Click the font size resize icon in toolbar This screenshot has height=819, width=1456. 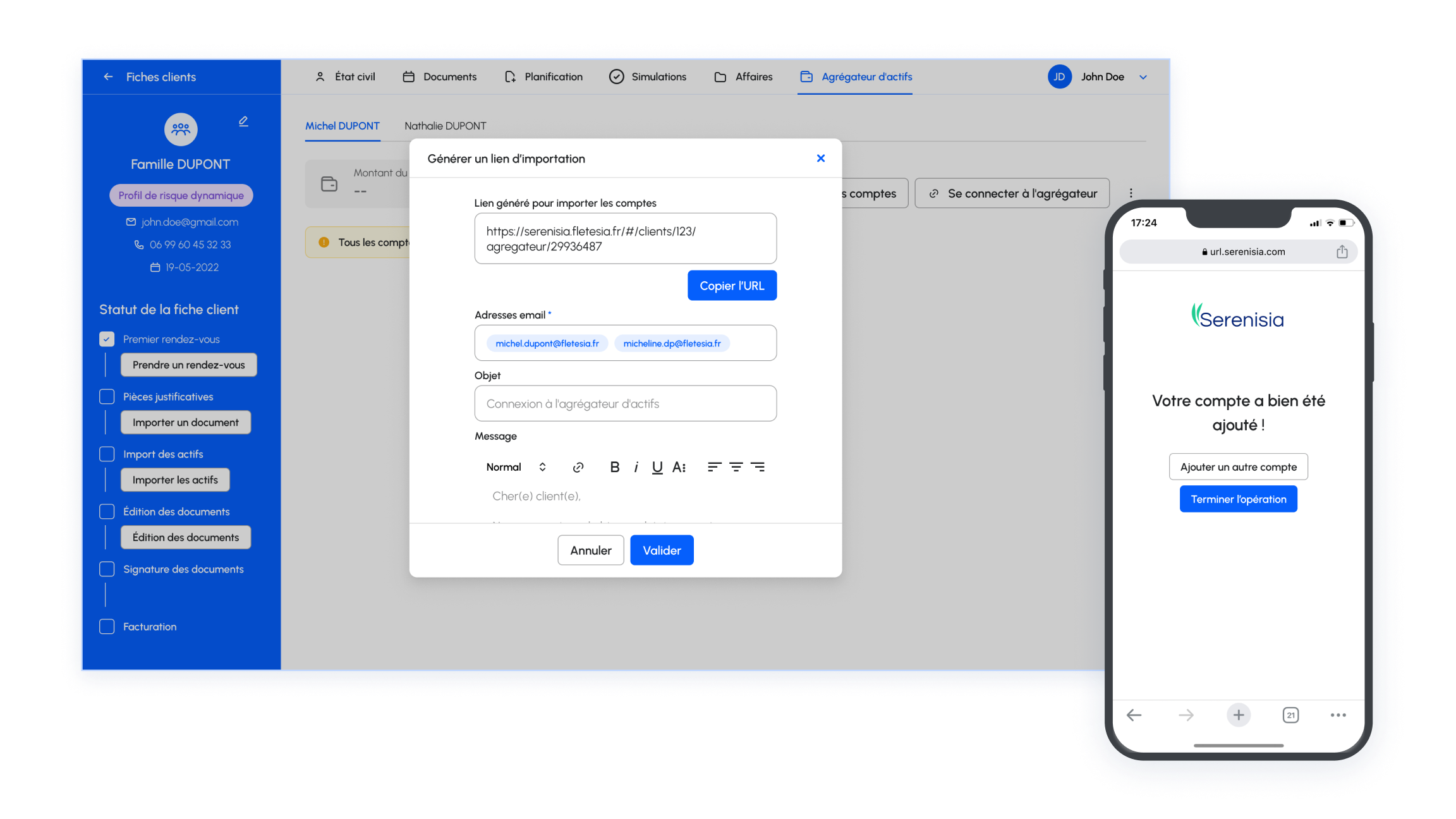pyautogui.click(x=678, y=467)
